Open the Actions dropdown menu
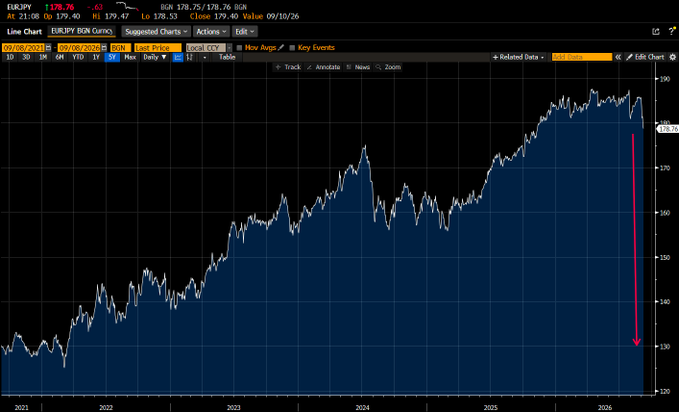The image size is (679, 412). [x=211, y=32]
